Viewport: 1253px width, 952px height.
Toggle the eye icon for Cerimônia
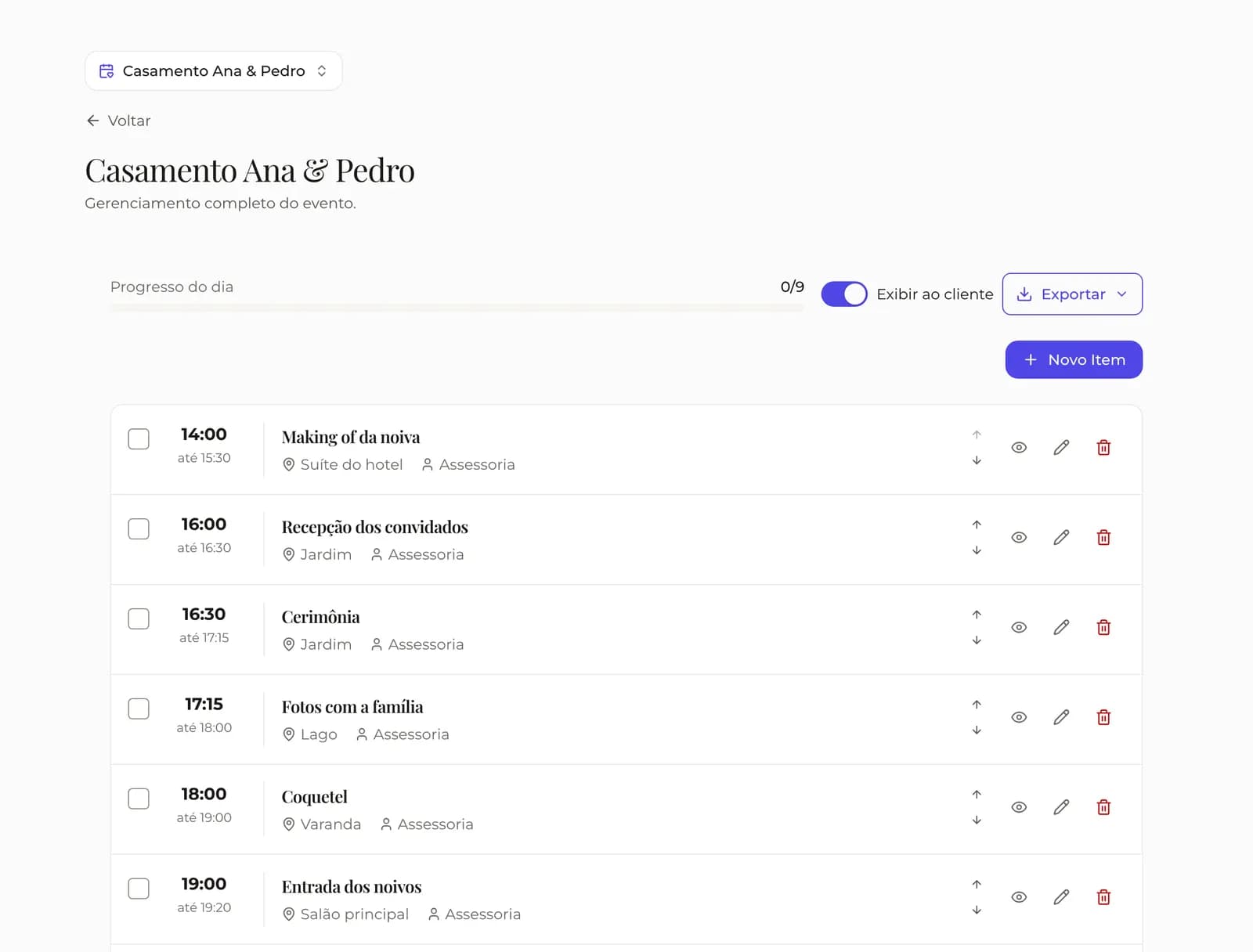1019,628
